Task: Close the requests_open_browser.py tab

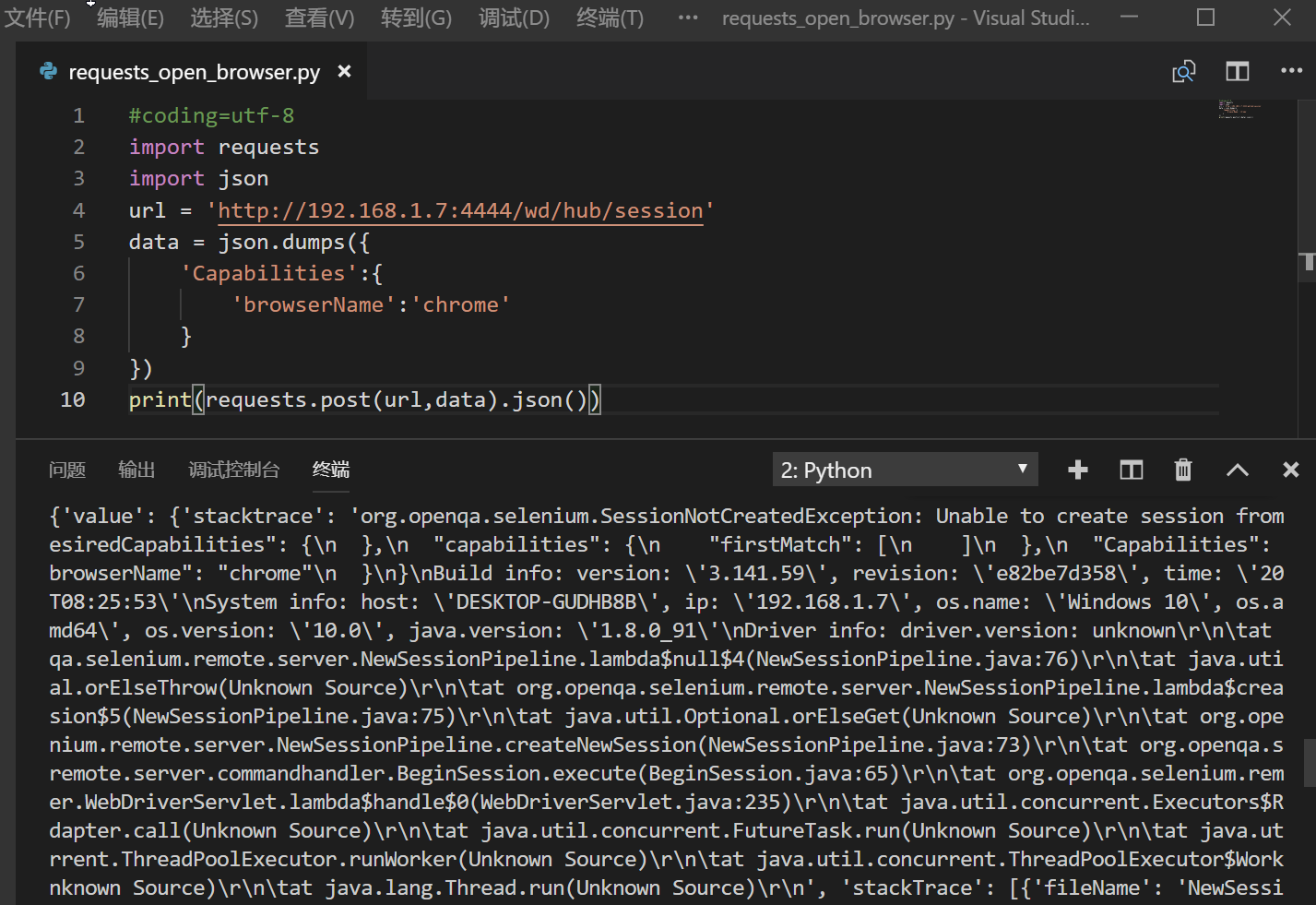Action: point(344,71)
